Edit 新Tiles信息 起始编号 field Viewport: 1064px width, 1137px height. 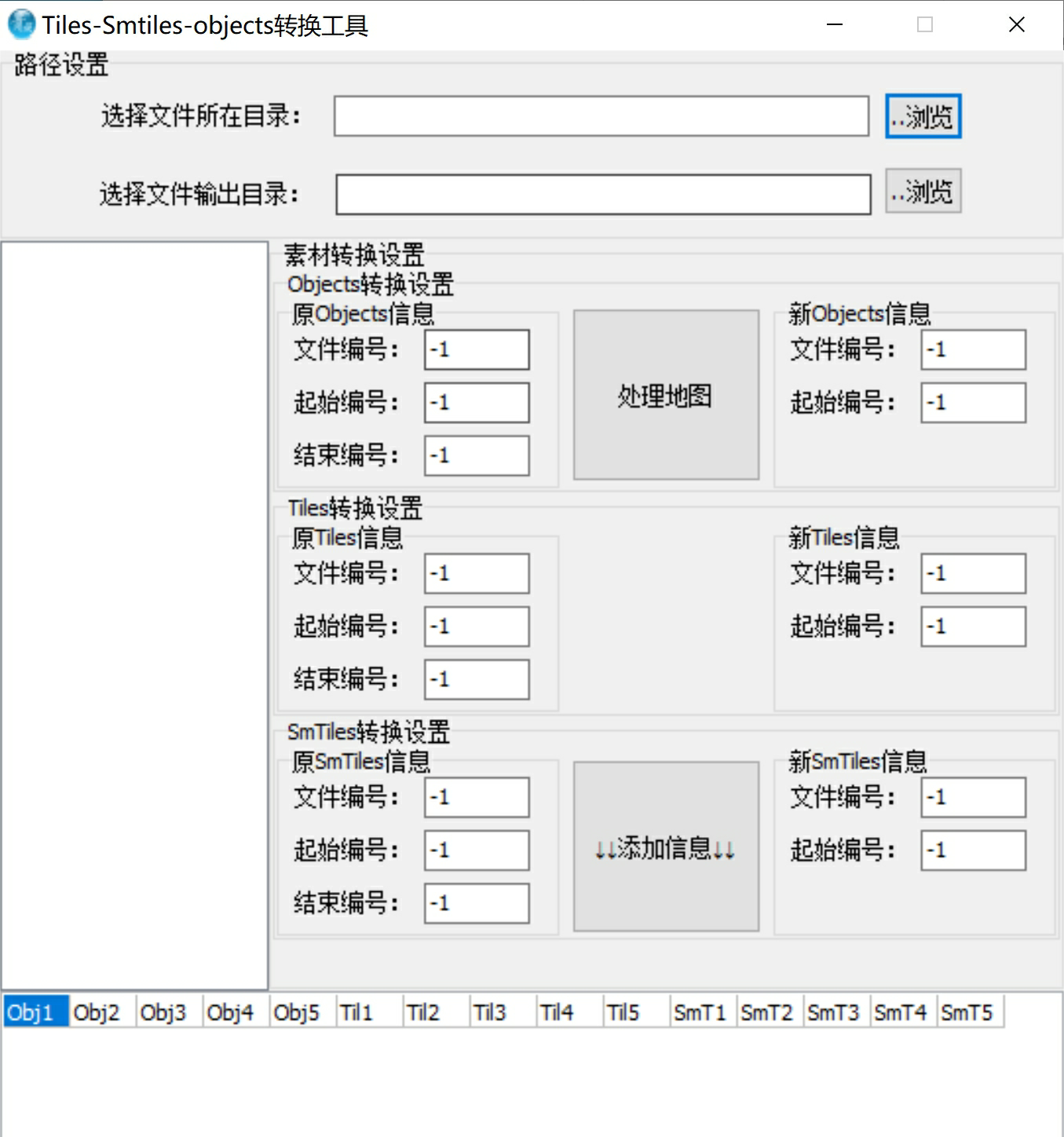[x=974, y=627]
